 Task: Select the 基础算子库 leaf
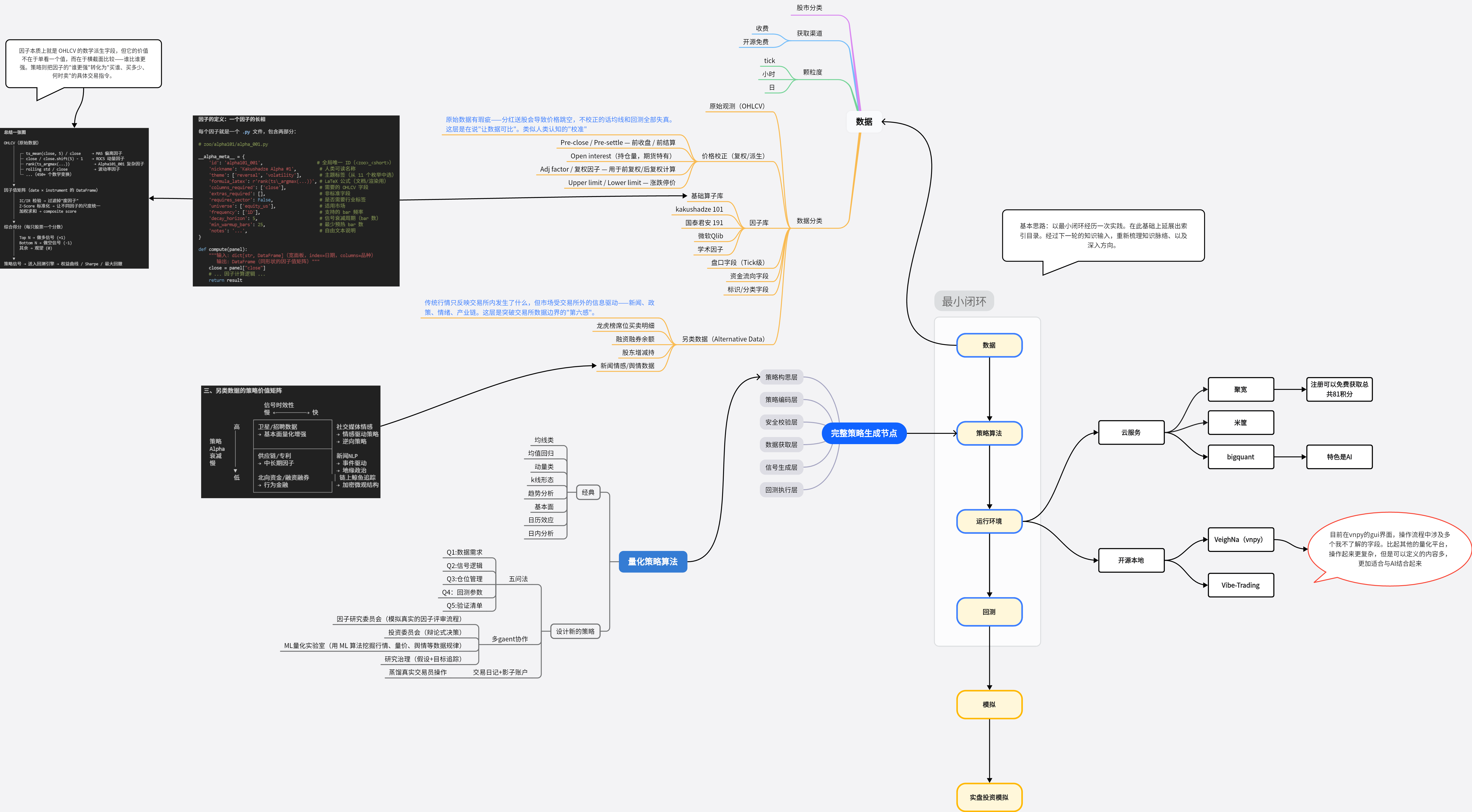coord(707,196)
